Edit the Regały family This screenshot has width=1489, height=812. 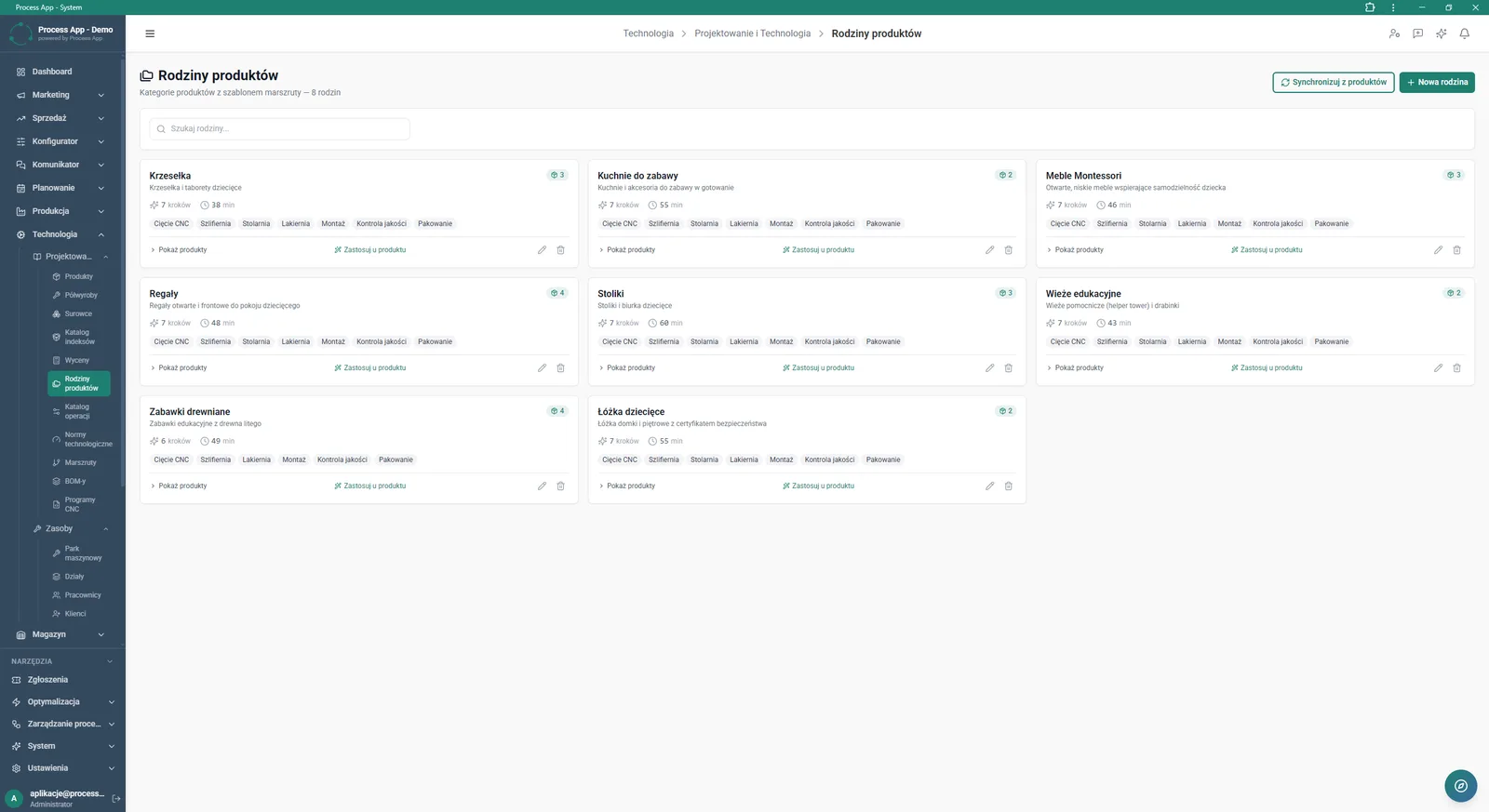(x=542, y=368)
